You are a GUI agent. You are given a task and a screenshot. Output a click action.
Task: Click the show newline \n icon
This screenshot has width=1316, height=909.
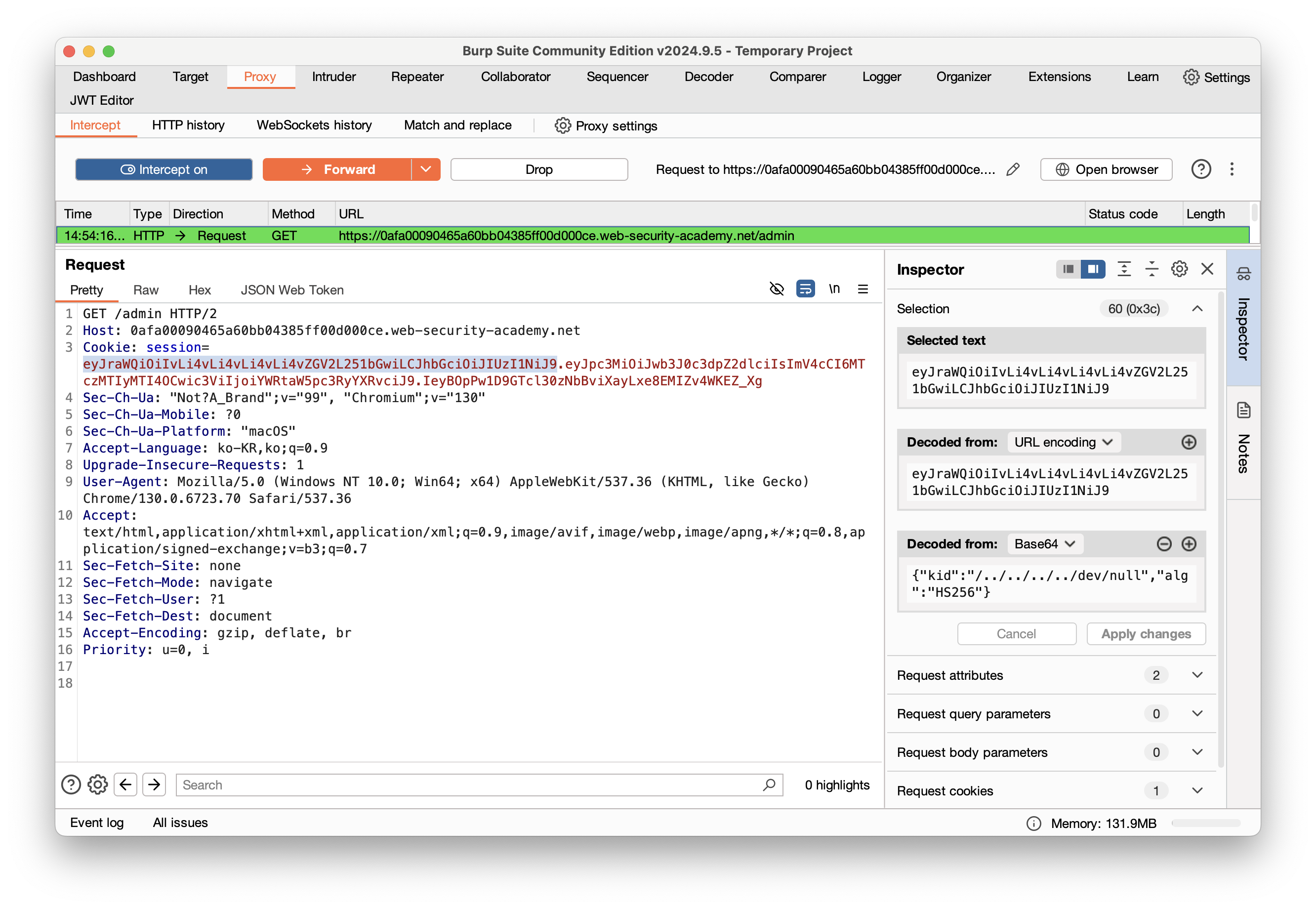pos(834,289)
